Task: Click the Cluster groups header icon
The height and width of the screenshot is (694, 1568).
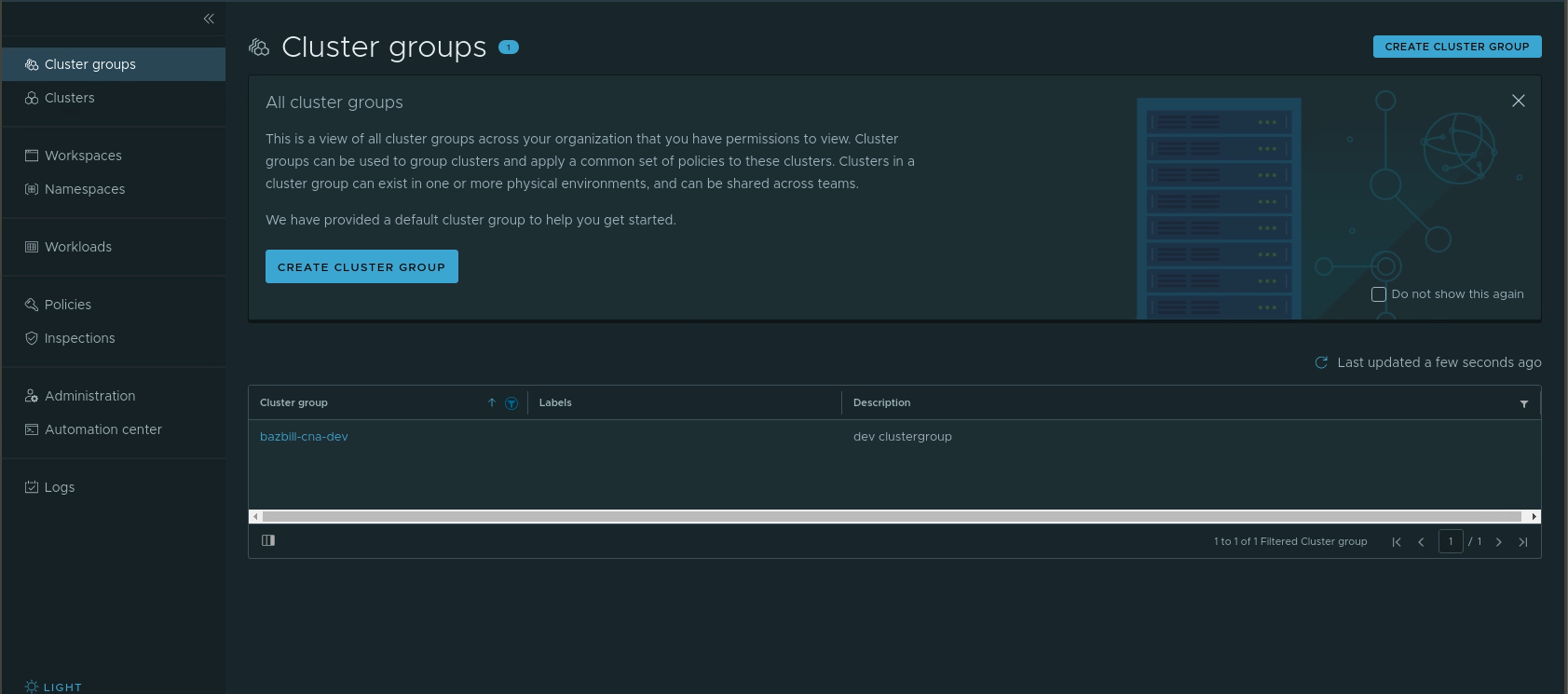Action: pyautogui.click(x=259, y=47)
